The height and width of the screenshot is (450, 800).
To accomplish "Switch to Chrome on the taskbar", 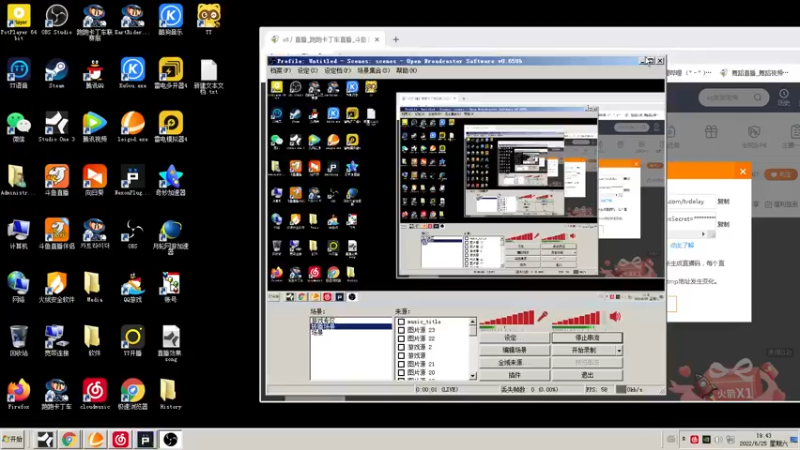I will coord(69,439).
